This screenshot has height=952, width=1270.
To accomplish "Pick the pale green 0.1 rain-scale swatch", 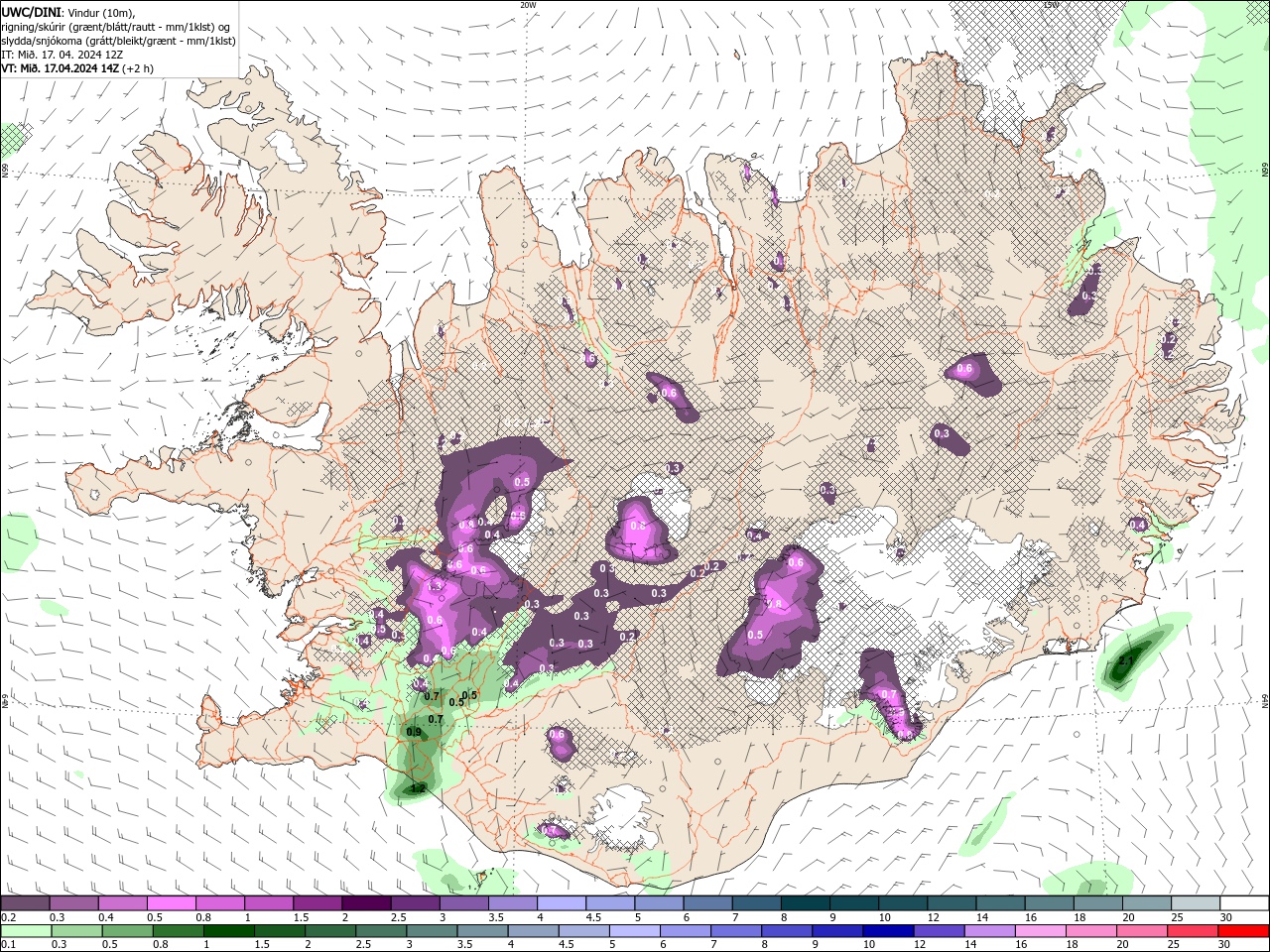I will tap(25, 931).
